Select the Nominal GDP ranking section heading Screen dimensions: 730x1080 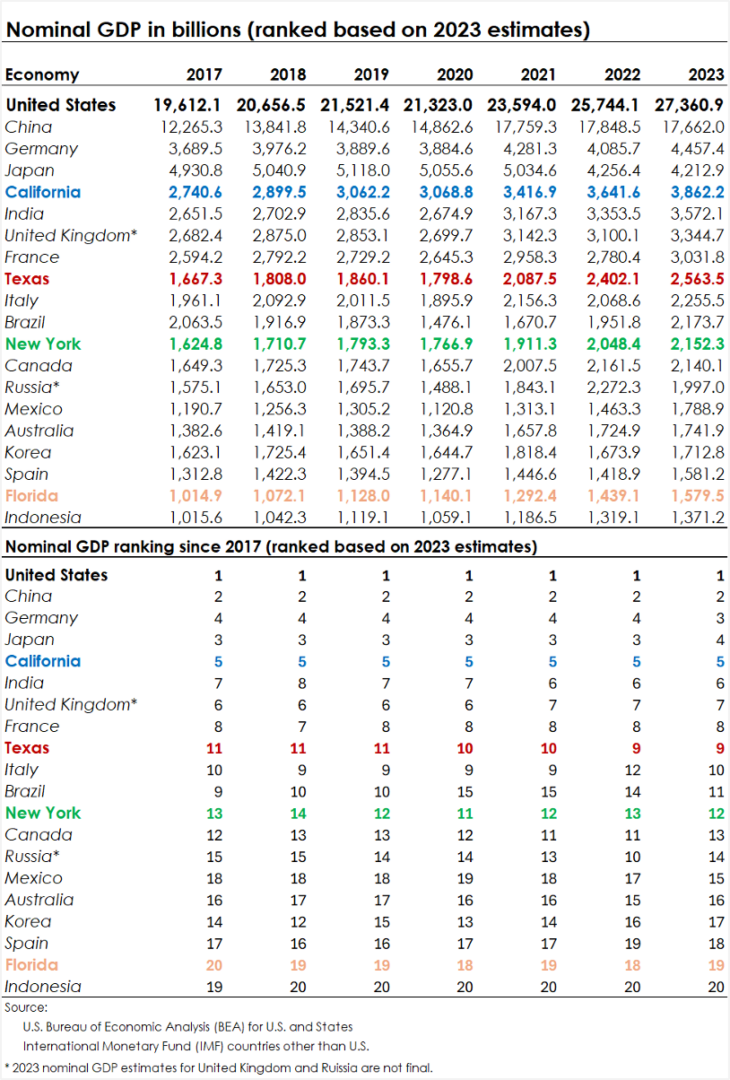click(271, 547)
